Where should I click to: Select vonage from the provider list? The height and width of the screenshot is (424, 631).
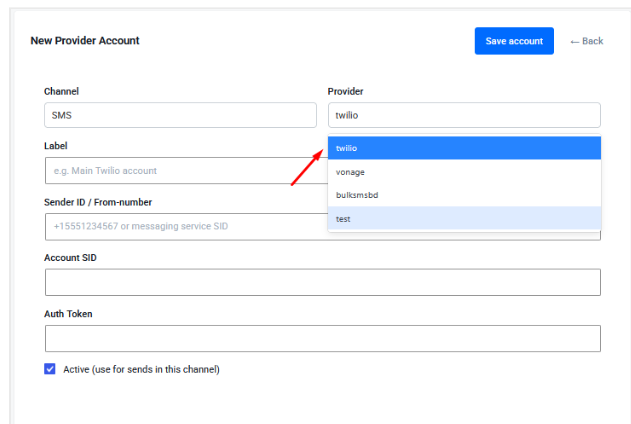click(x=464, y=172)
